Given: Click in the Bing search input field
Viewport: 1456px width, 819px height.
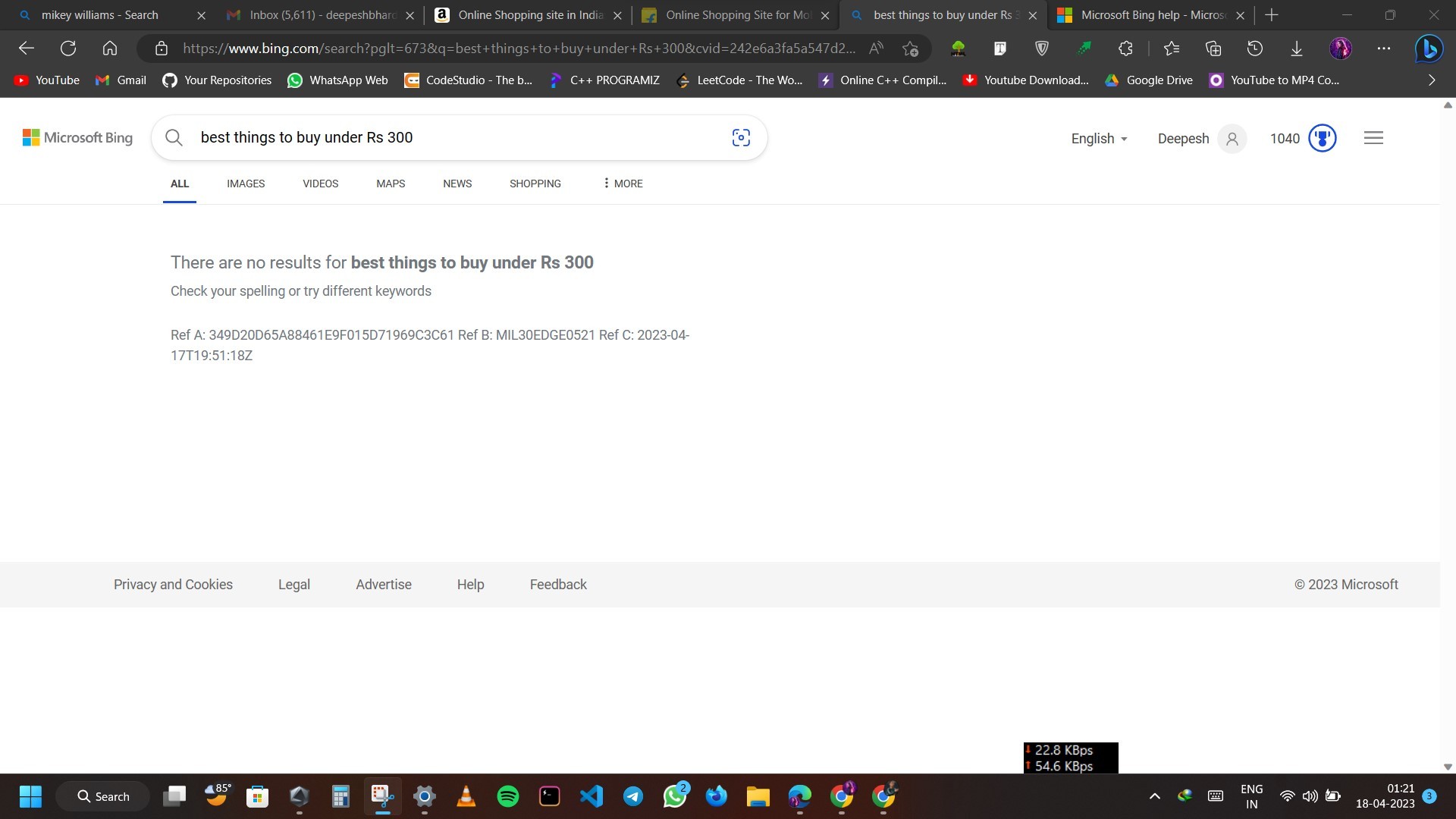Looking at the screenshot, I should [x=455, y=137].
